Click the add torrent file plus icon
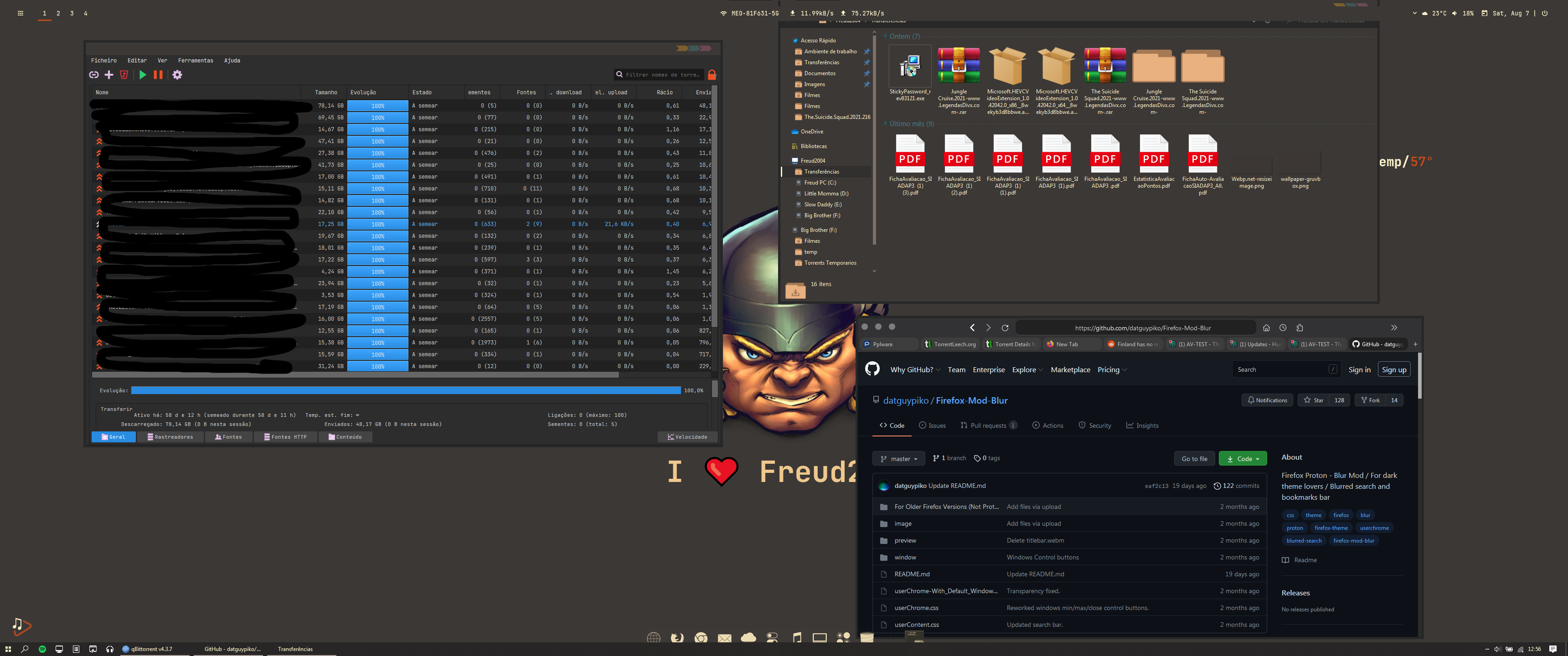 pos(109,75)
